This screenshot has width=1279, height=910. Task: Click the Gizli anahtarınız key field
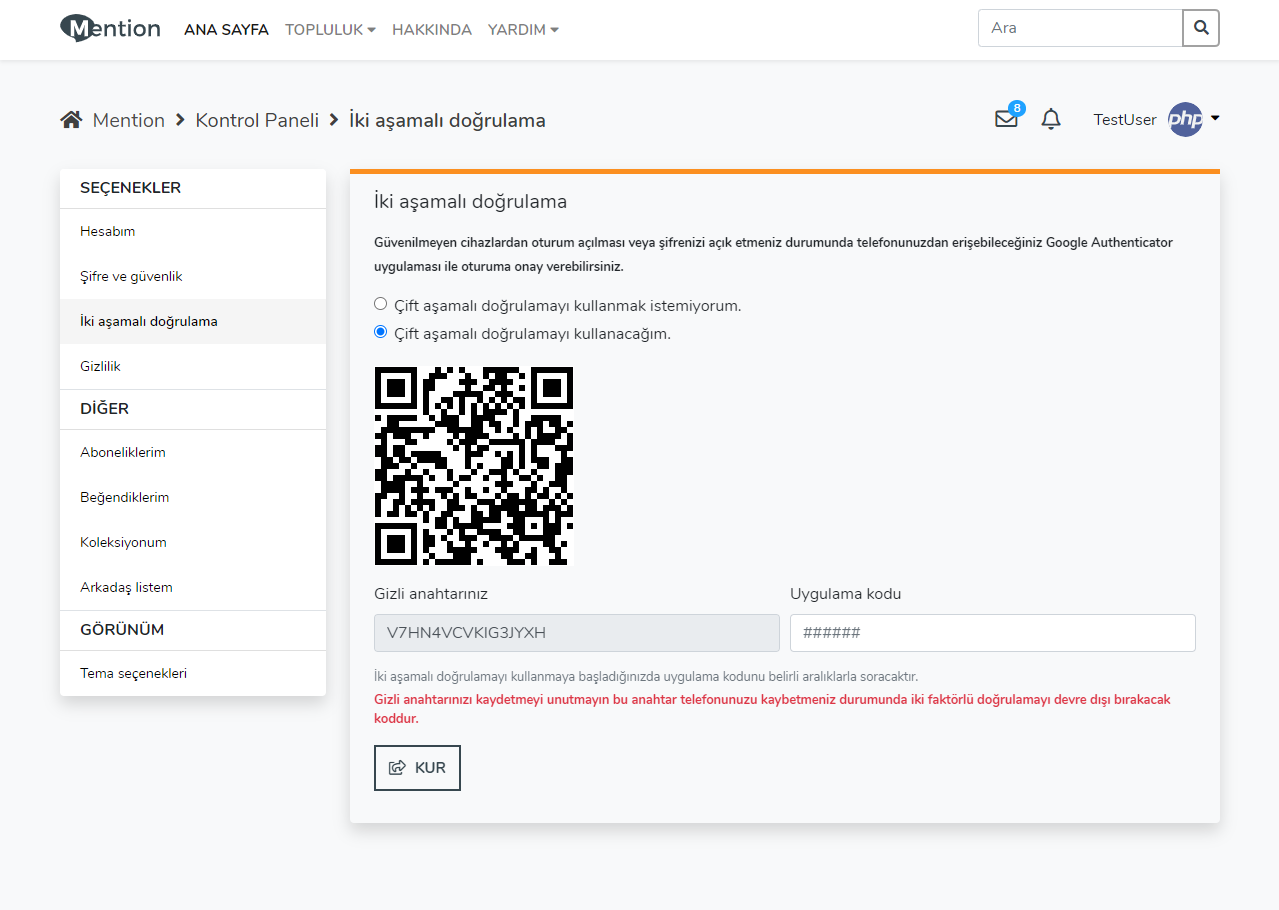click(577, 633)
